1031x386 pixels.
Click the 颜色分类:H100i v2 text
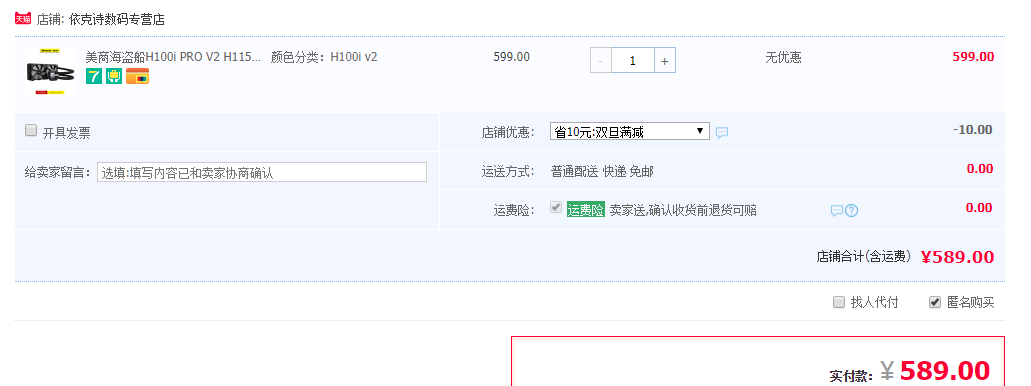pos(324,57)
